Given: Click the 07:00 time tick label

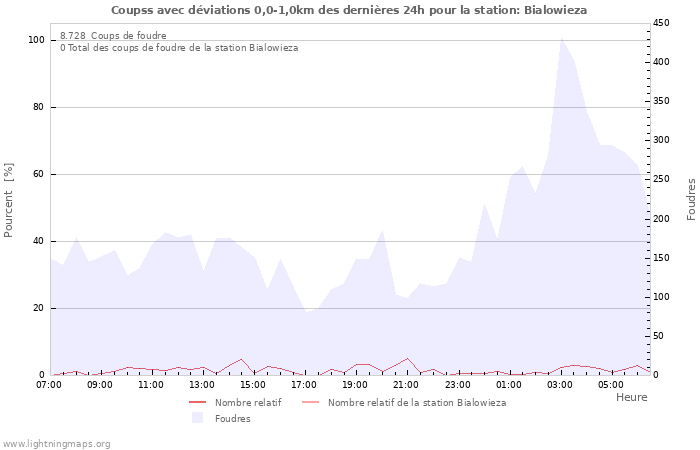Looking at the screenshot, I should (49, 384).
